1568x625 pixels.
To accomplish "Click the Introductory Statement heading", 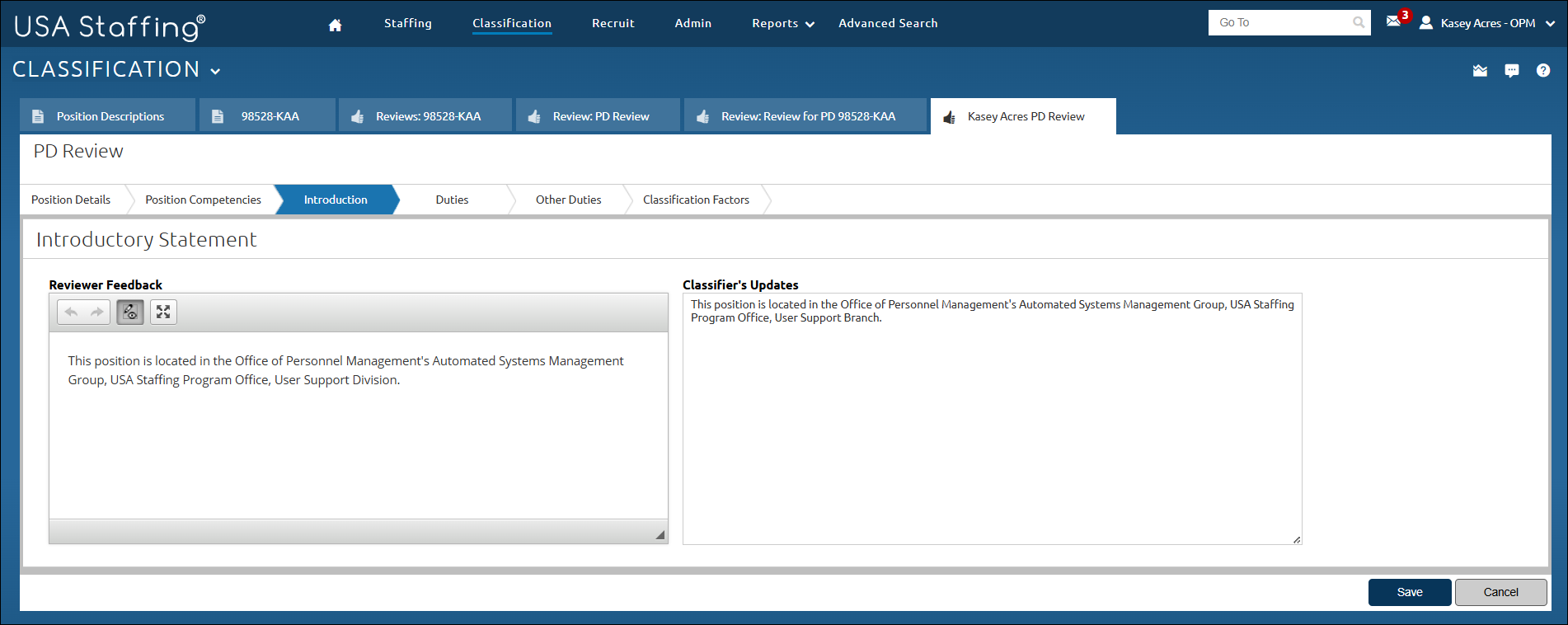I will pyautogui.click(x=146, y=239).
